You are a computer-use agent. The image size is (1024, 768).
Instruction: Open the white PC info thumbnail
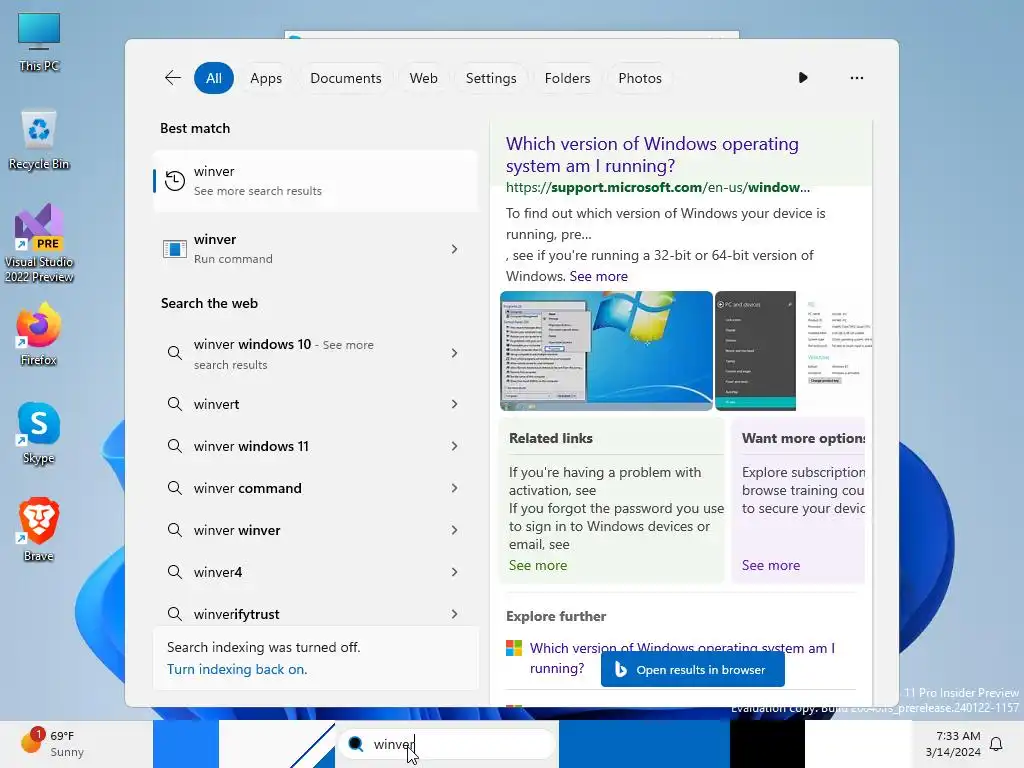pyautogui.click(x=835, y=351)
